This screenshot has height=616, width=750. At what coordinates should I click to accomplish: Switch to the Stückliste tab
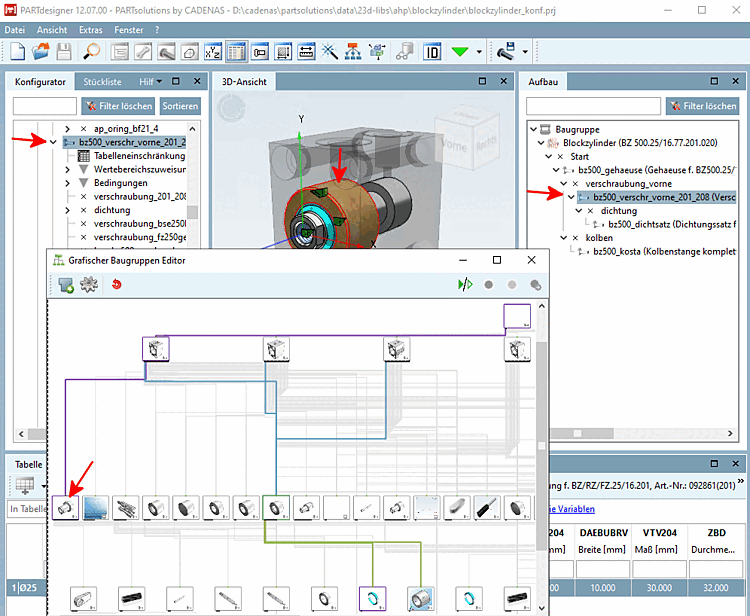(103, 81)
